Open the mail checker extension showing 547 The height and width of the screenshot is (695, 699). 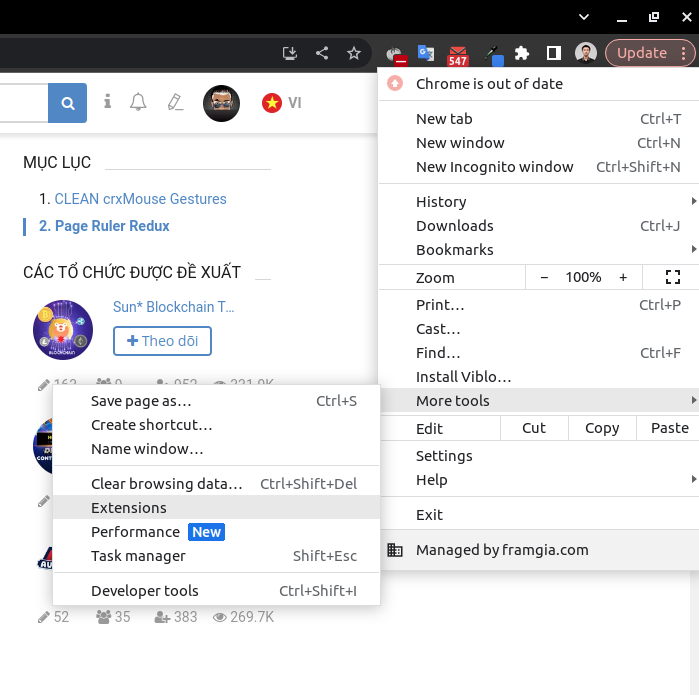pos(458,56)
